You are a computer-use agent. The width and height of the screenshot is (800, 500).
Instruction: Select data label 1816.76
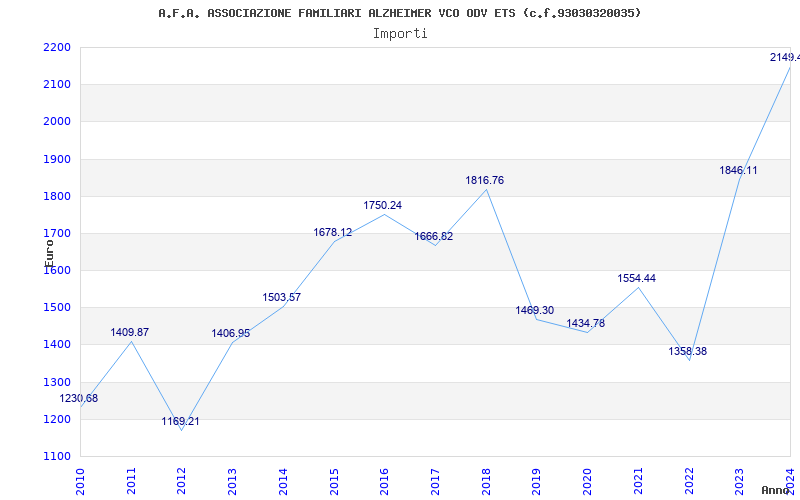point(485,180)
